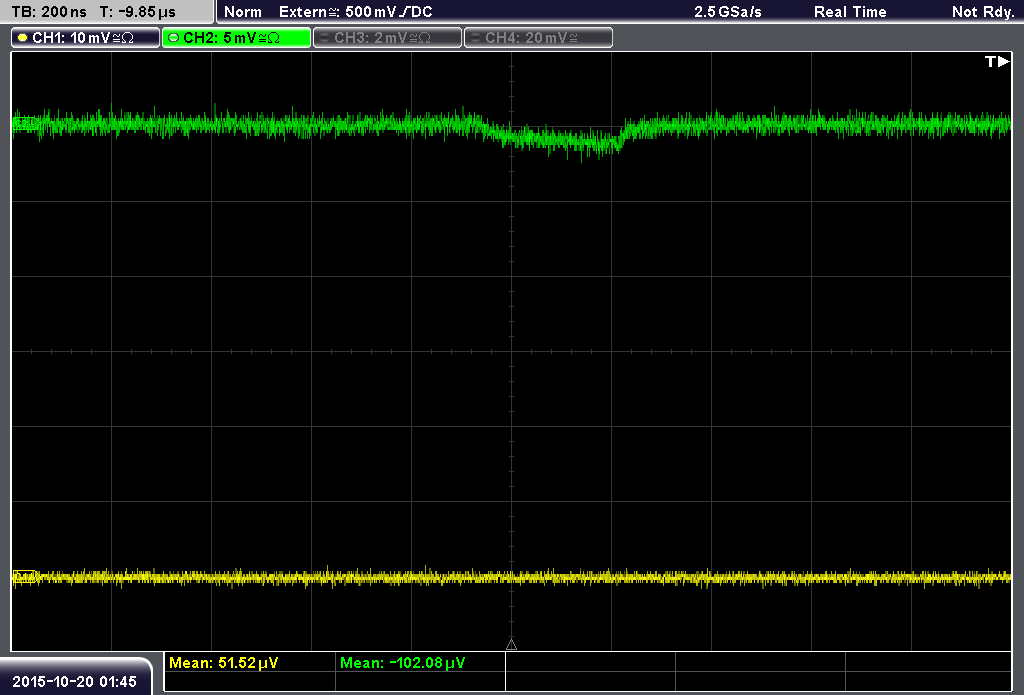
Task: Click the Real Time acquisition mode label
Action: 850,12
